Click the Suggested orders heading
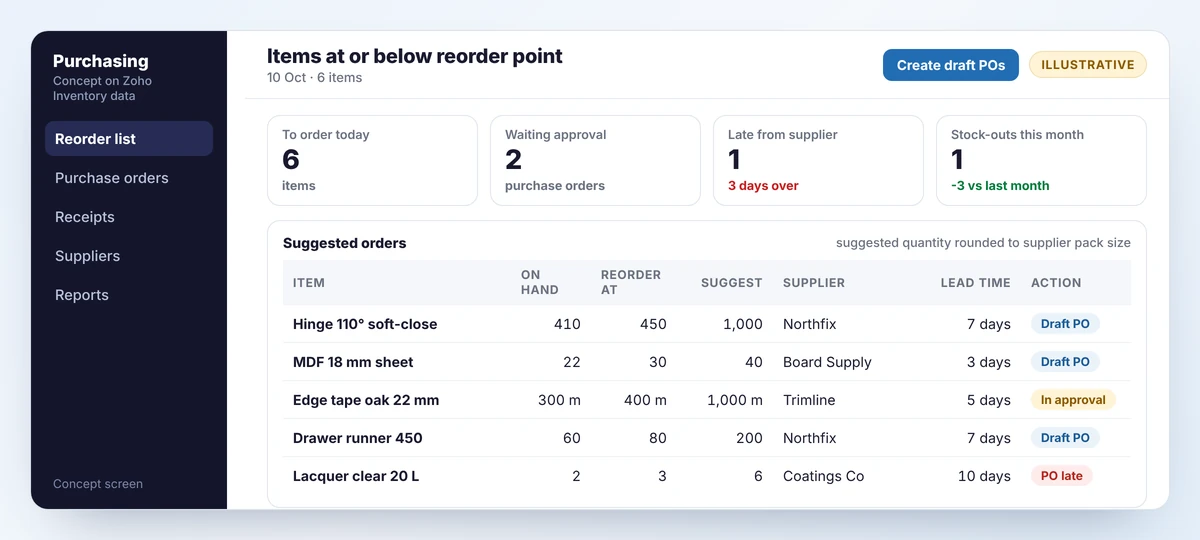Image resolution: width=1200 pixels, height=540 pixels. (345, 243)
